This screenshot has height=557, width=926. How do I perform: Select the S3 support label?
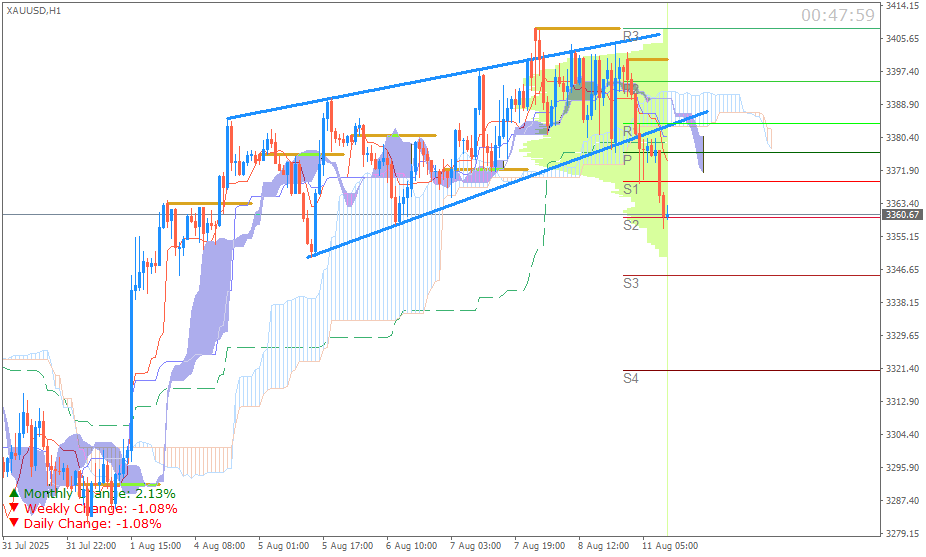click(631, 283)
